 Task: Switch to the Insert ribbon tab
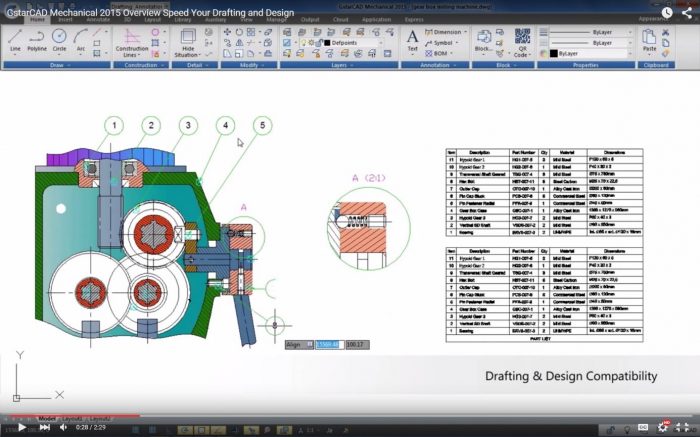pos(65,20)
